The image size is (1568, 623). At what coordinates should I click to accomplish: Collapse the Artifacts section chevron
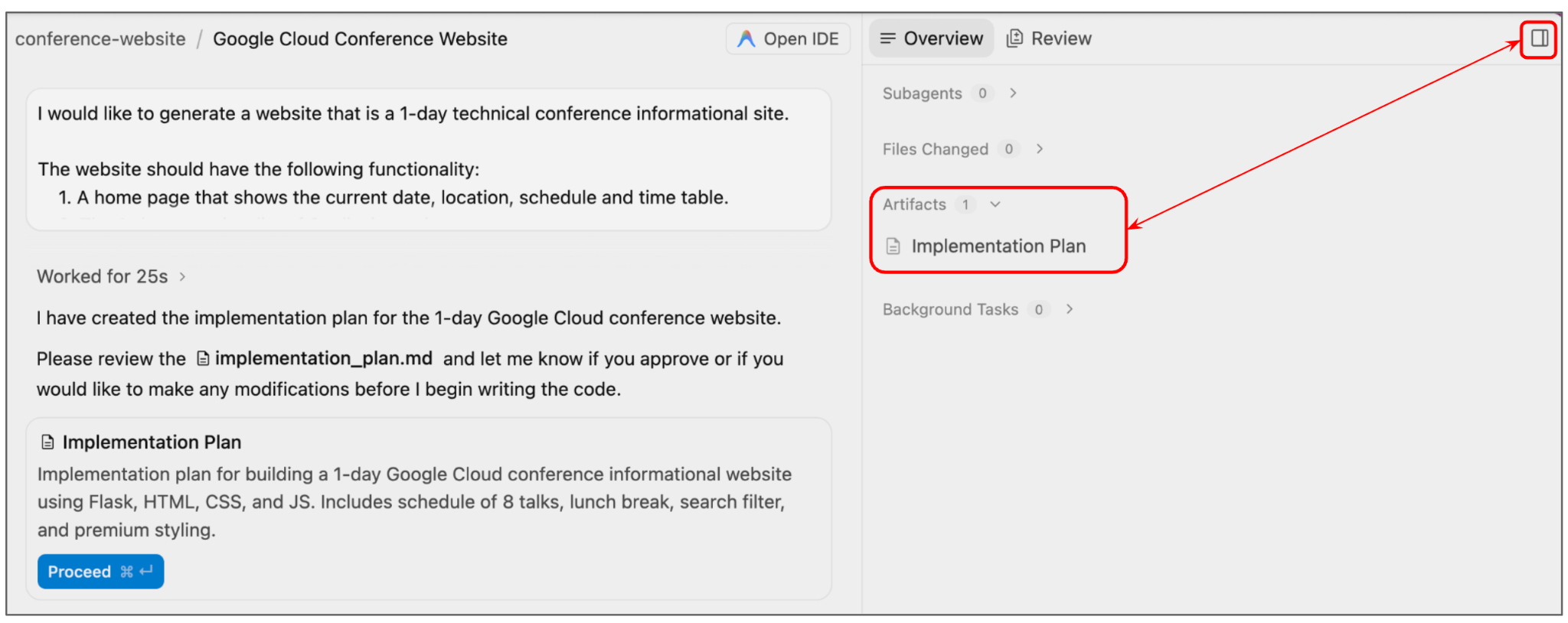[x=995, y=204]
